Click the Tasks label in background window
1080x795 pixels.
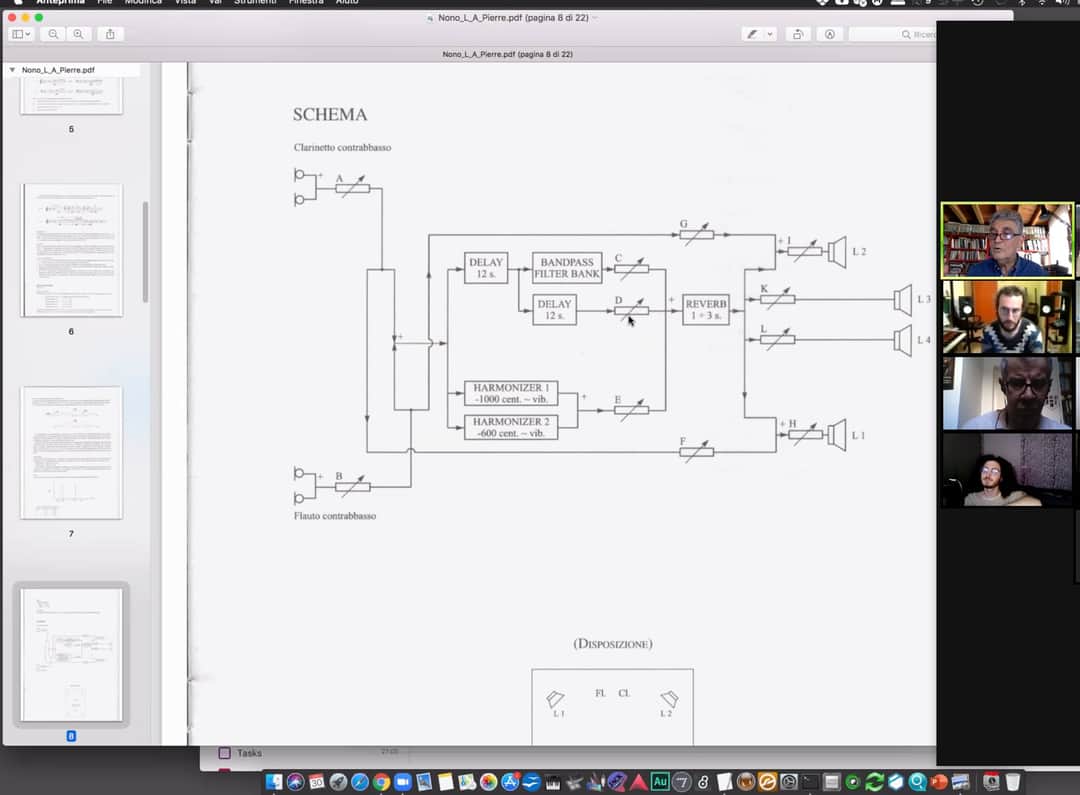click(x=249, y=753)
